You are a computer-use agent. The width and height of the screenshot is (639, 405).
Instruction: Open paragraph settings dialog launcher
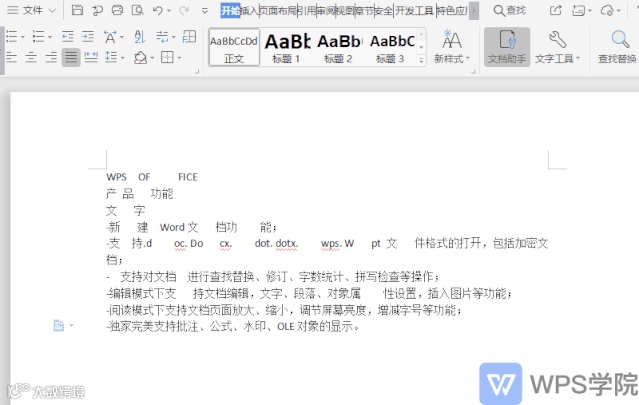[197, 71]
